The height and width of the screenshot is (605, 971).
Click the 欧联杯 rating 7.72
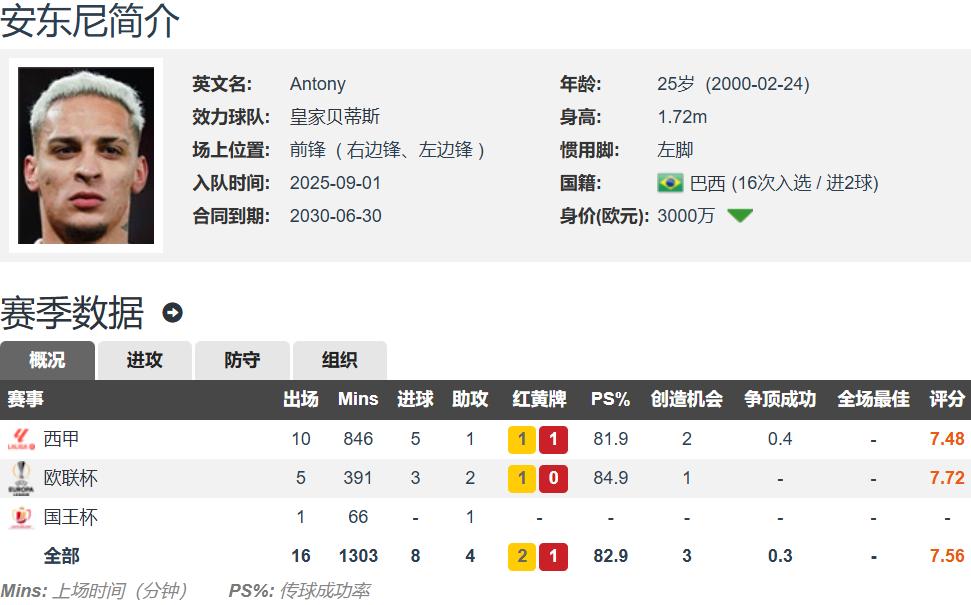pos(946,478)
